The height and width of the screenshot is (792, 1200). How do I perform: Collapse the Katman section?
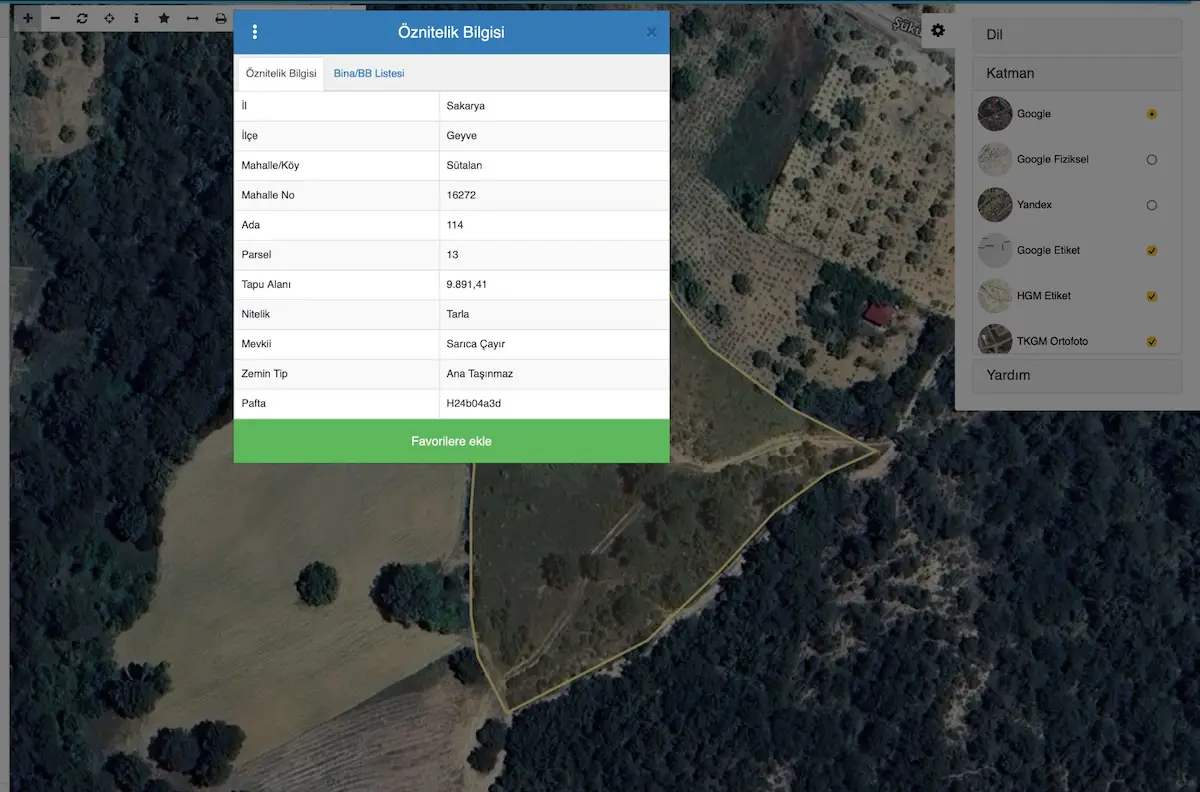tap(1077, 73)
